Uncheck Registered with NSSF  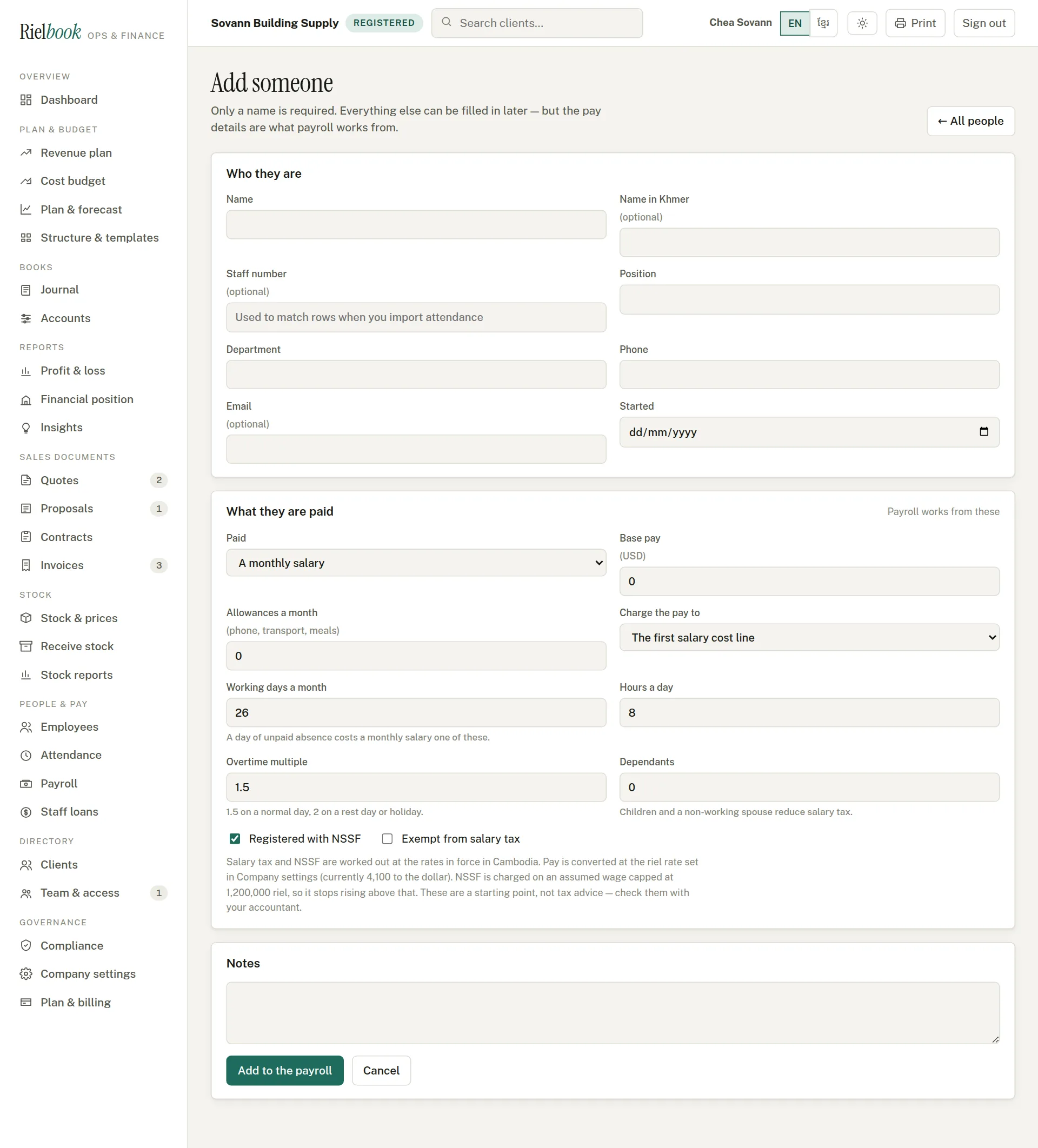point(235,839)
